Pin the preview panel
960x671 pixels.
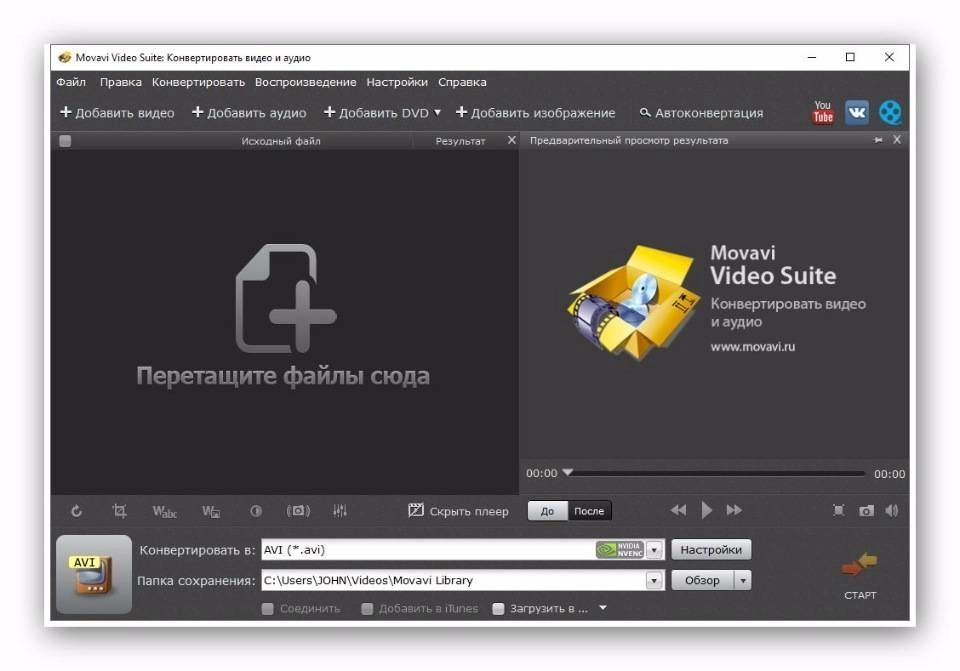[x=879, y=140]
